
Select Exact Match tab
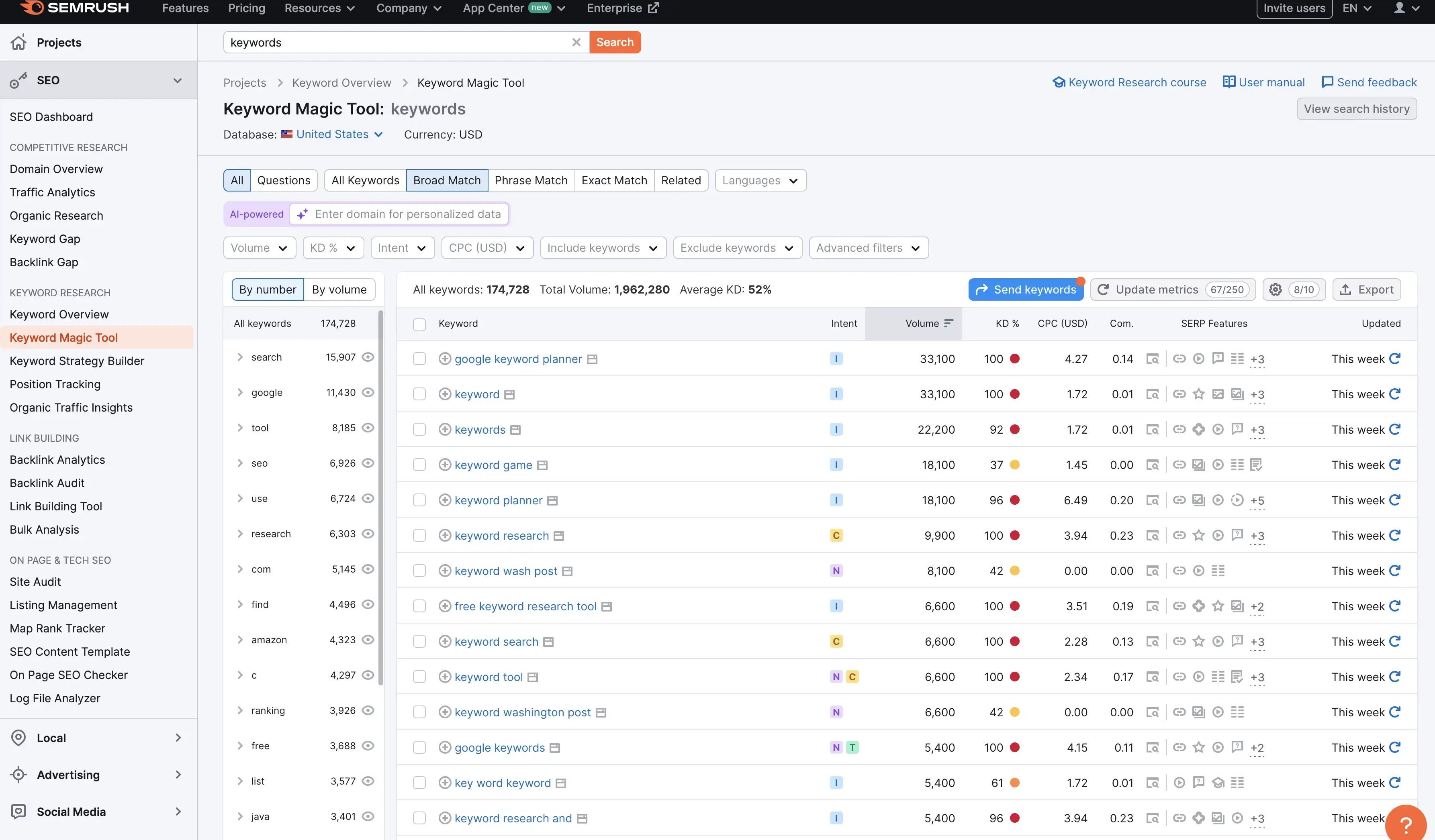pos(614,180)
